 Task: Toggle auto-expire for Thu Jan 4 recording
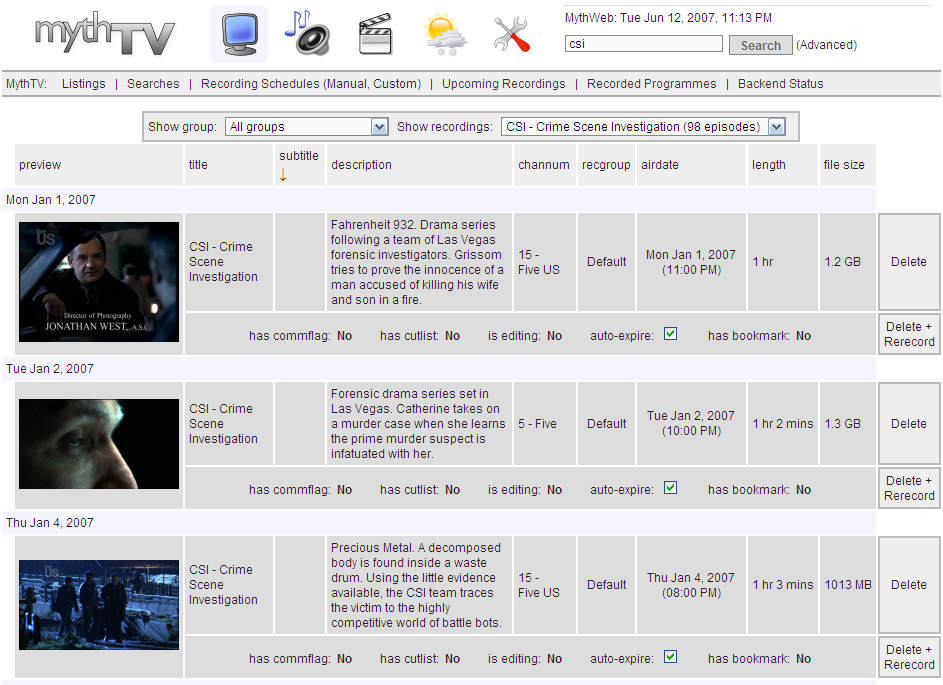[671, 657]
